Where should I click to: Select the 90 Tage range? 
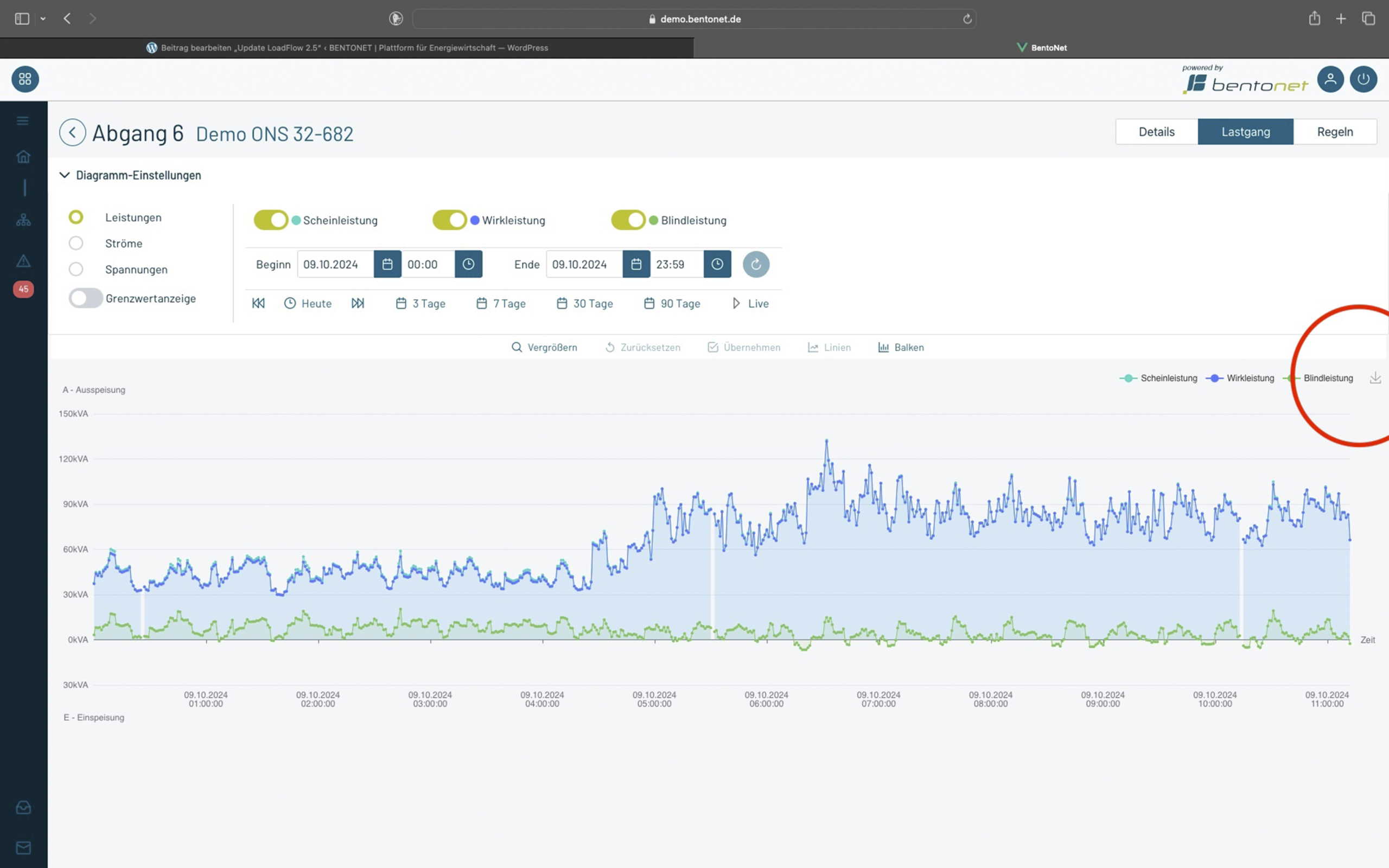672,303
